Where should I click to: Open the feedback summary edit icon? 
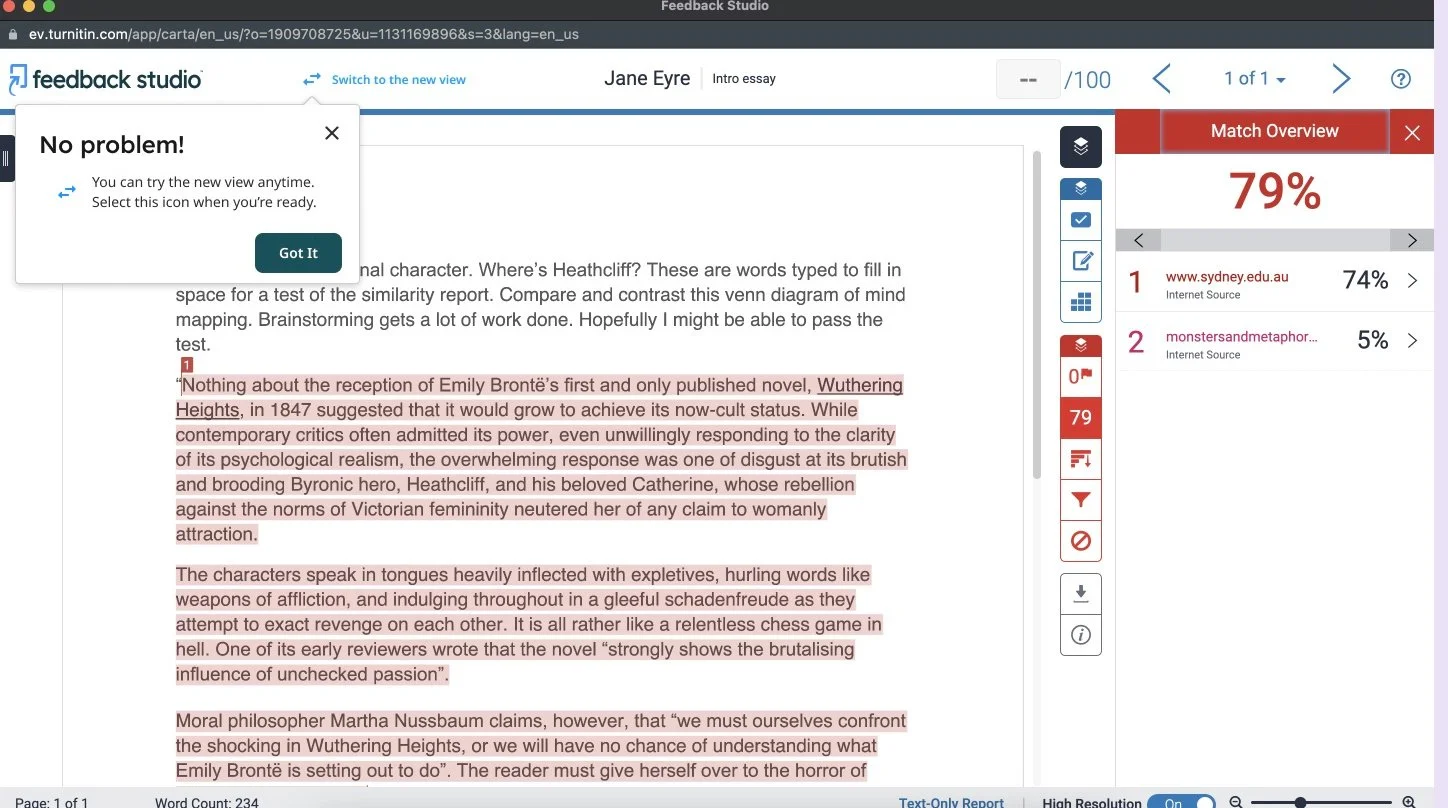pos(1080,261)
